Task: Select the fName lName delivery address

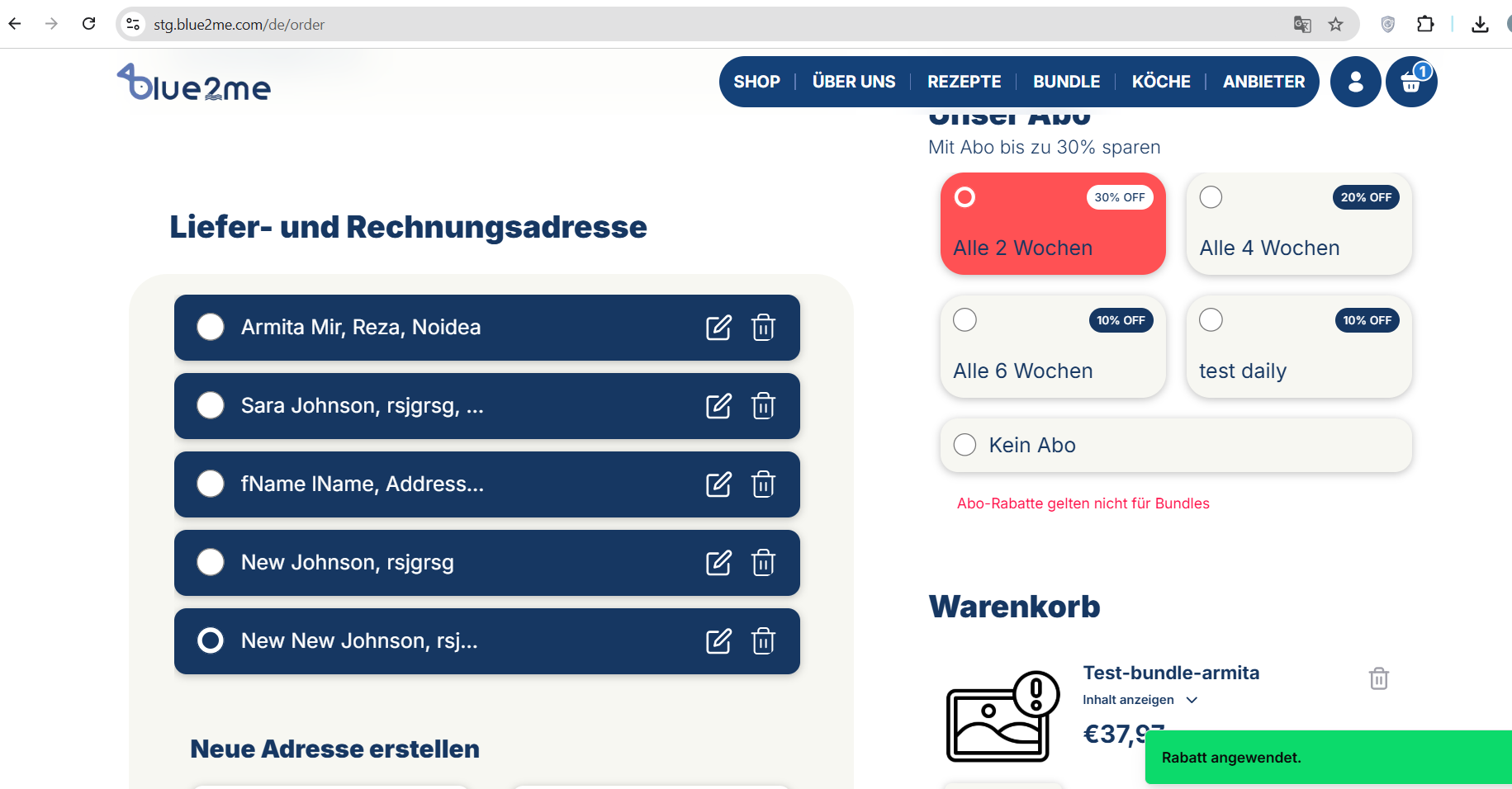Action: coord(211,484)
